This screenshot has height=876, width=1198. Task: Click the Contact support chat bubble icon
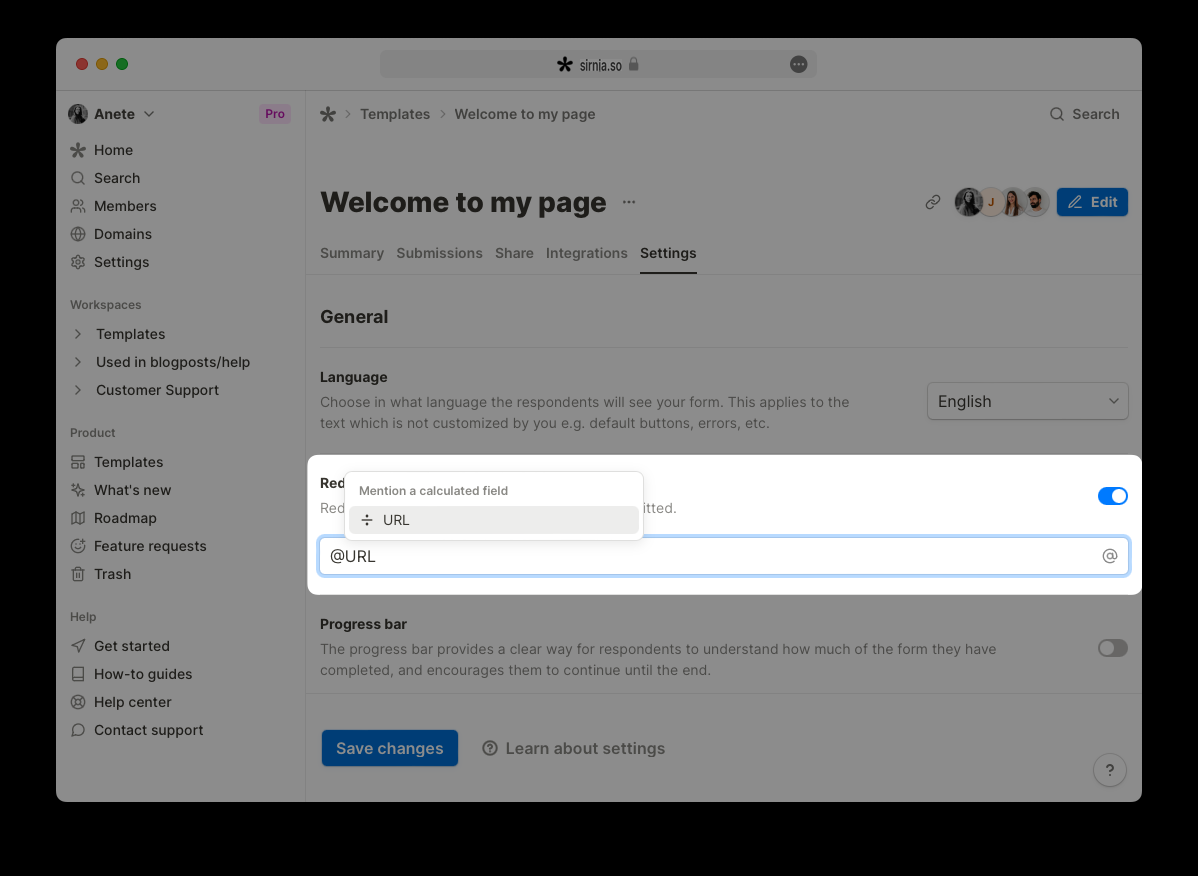(x=78, y=730)
